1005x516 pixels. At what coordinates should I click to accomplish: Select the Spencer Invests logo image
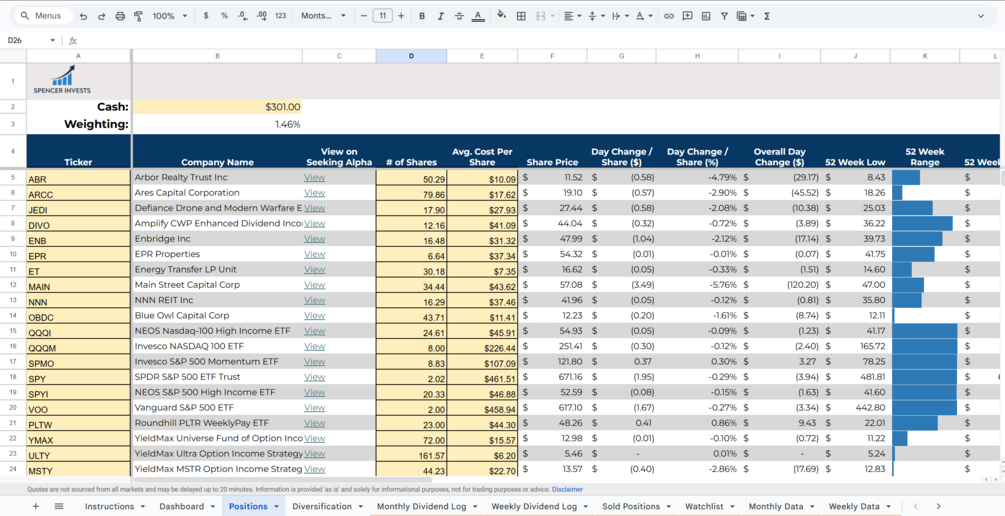(x=63, y=79)
